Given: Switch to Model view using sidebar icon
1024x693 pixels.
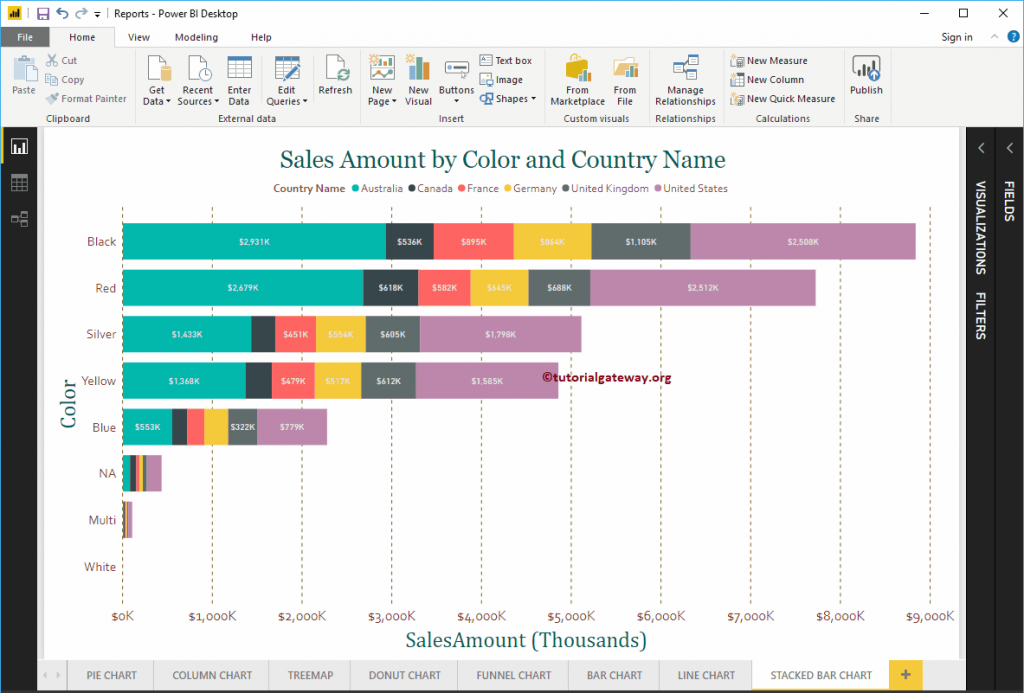Looking at the screenshot, I should [x=19, y=219].
